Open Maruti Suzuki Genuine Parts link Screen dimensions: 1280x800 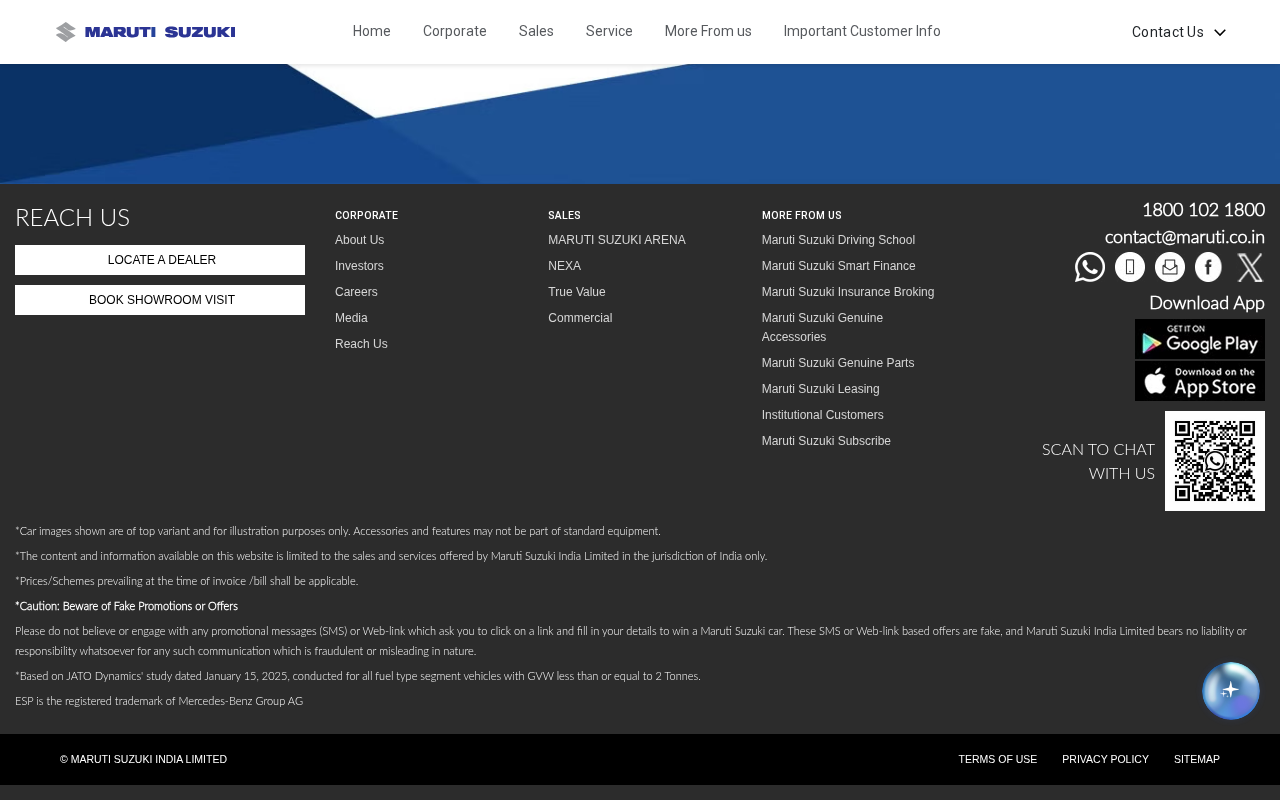(x=838, y=363)
